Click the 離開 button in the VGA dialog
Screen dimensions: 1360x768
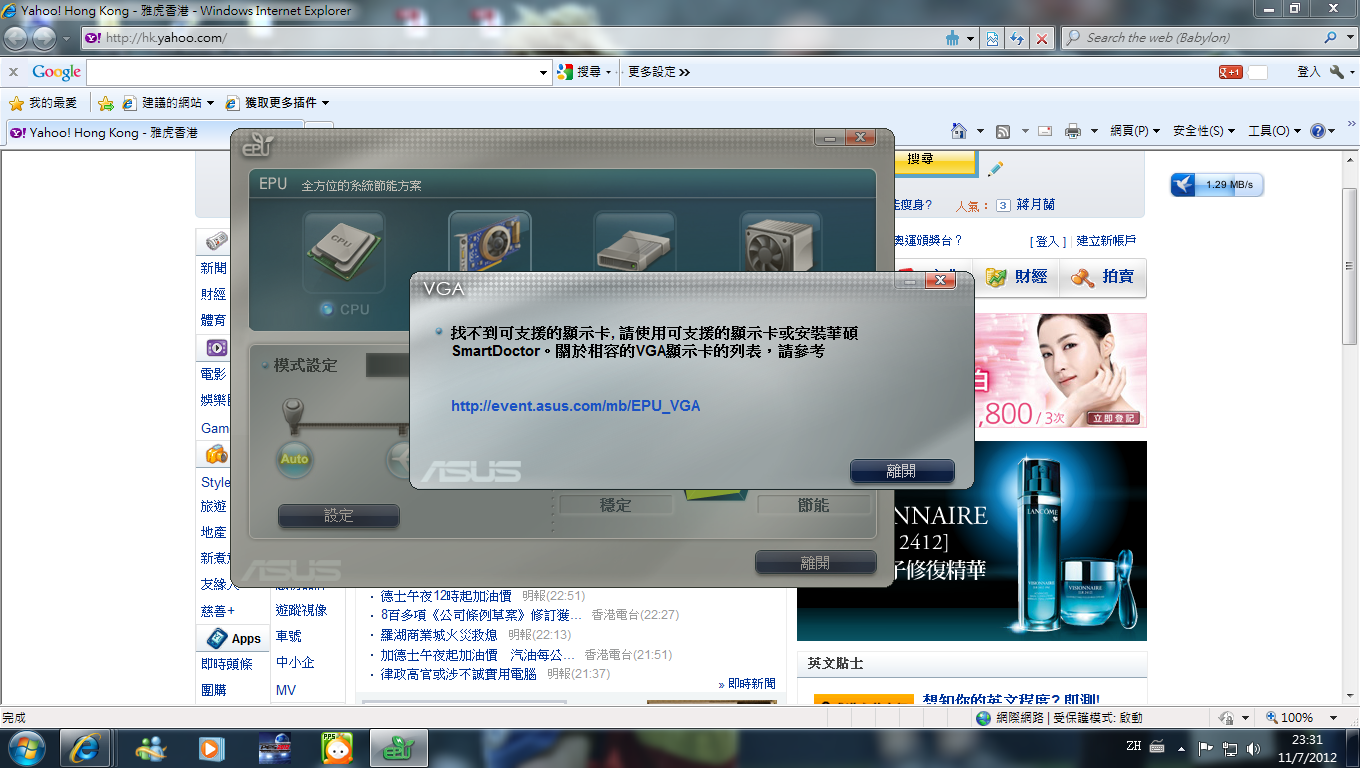click(902, 471)
